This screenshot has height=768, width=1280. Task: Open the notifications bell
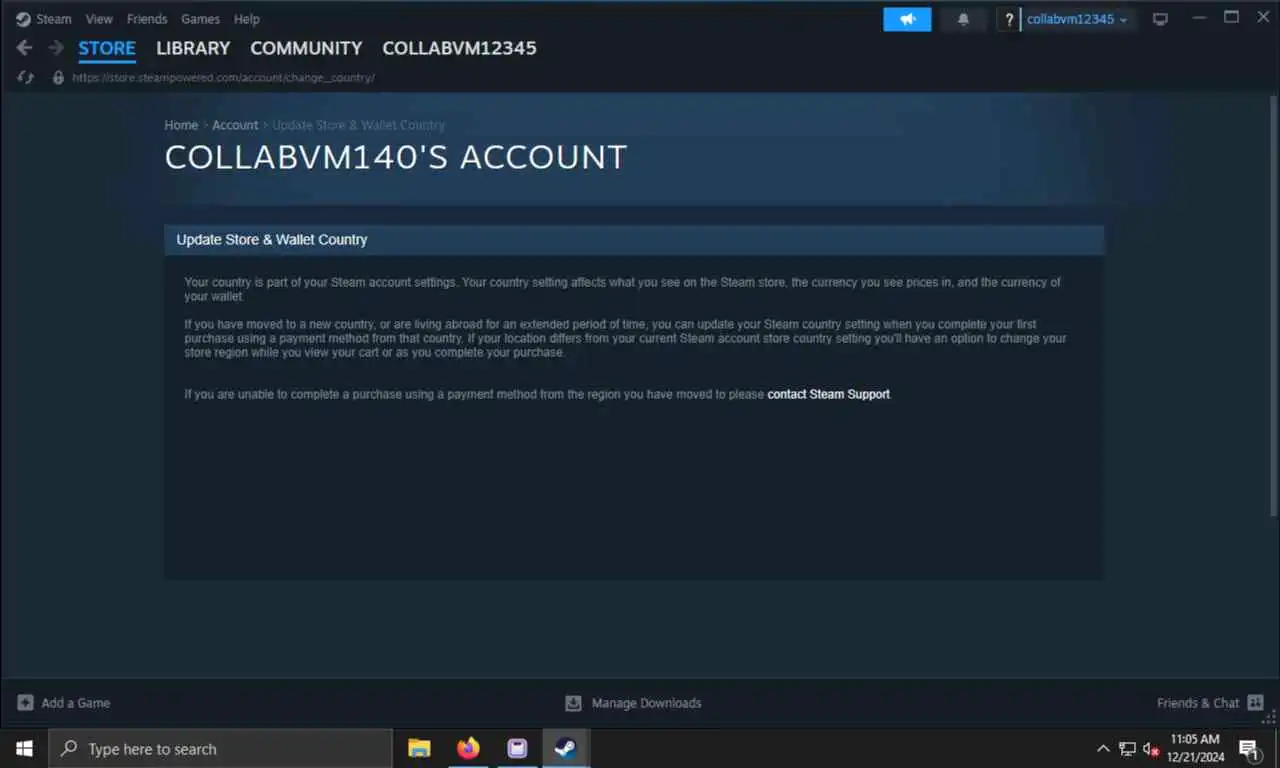[x=963, y=19]
